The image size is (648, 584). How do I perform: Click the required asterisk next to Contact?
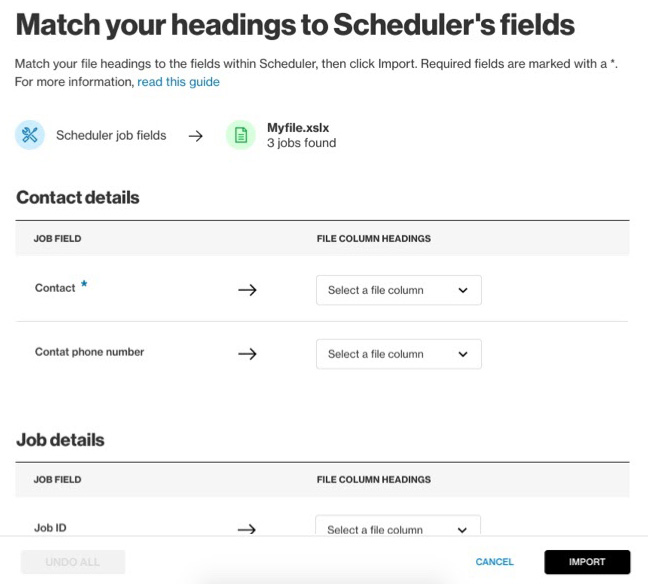click(x=85, y=286)
